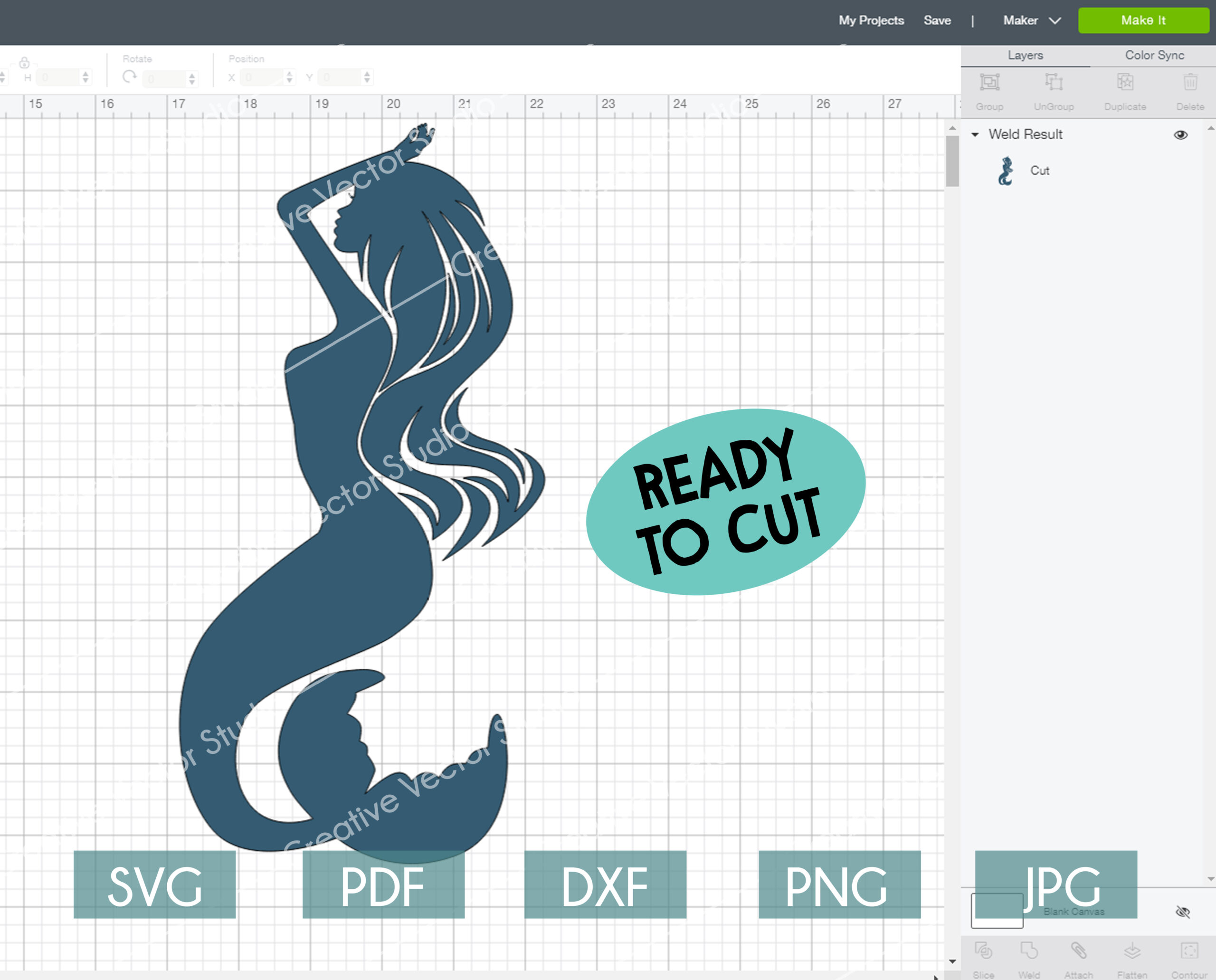Click the Height value field
Screen dimensions: 1216x980
pos(59,77)
